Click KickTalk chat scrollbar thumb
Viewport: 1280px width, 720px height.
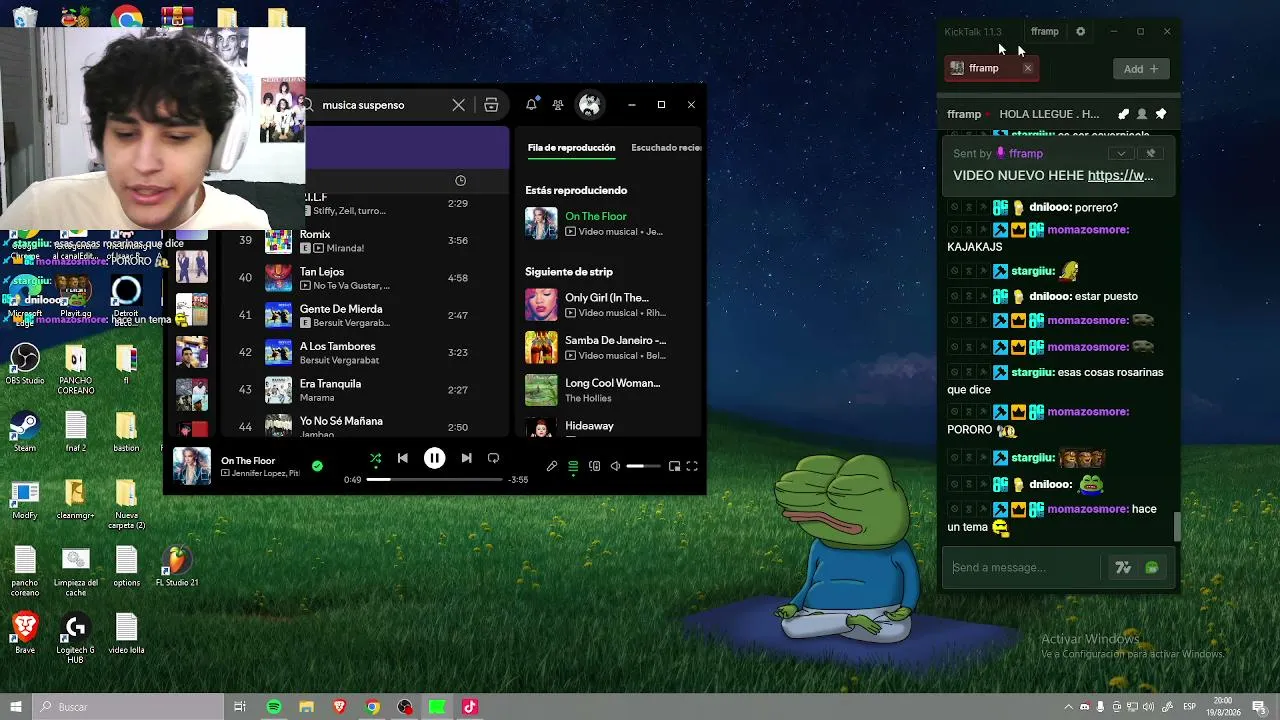click(1177, 526)
